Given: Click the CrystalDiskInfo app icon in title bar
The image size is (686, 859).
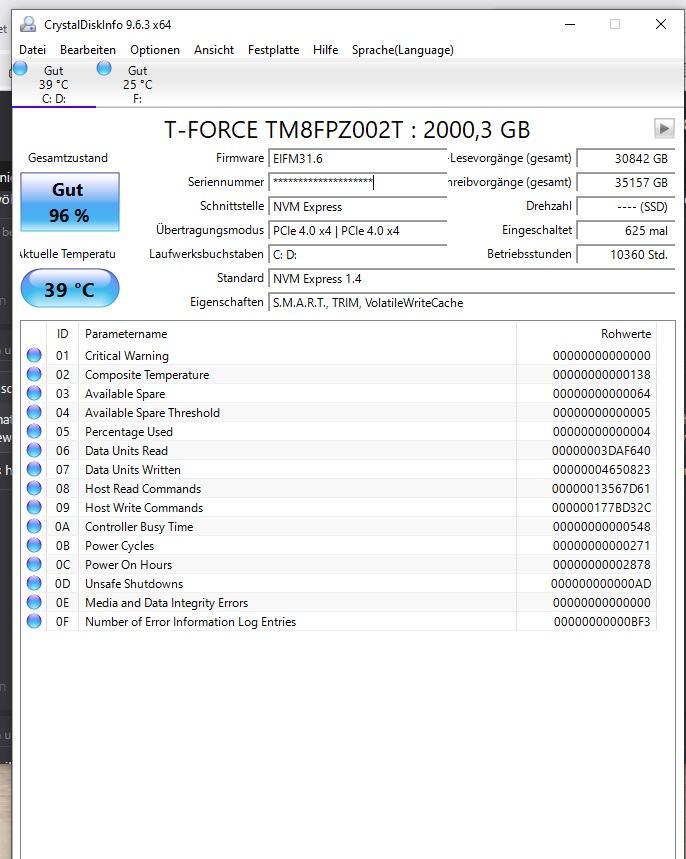Looking at the screenshot, I should 27,25.
